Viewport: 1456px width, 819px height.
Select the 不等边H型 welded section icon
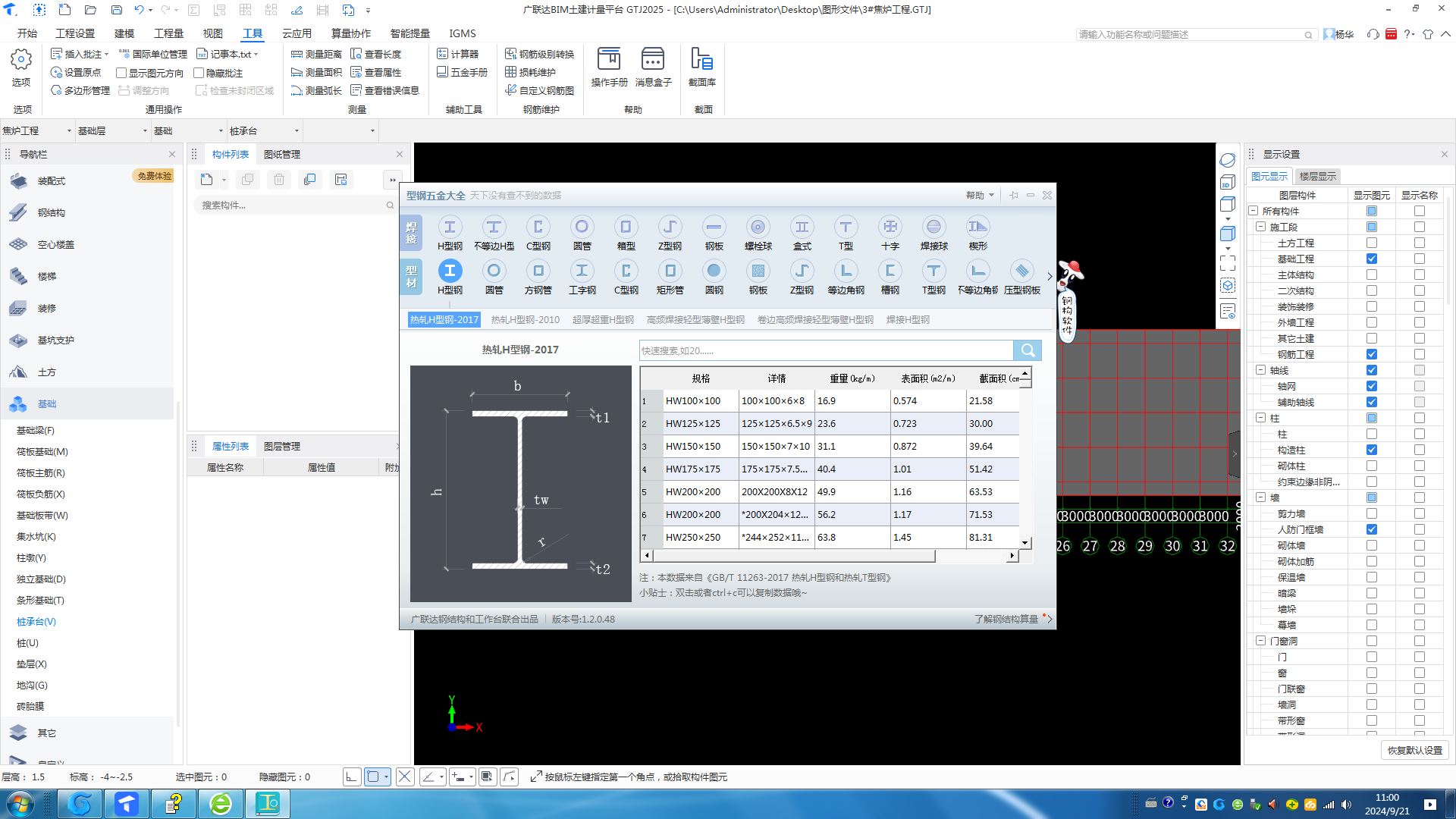[494, 233]
